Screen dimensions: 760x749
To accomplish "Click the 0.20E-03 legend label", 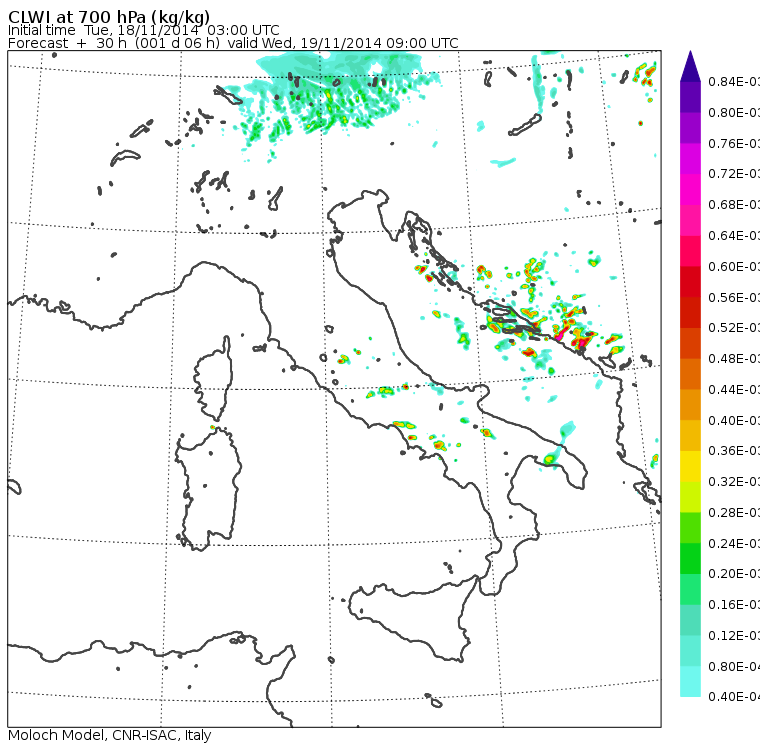I will click(x=734, y=574).
